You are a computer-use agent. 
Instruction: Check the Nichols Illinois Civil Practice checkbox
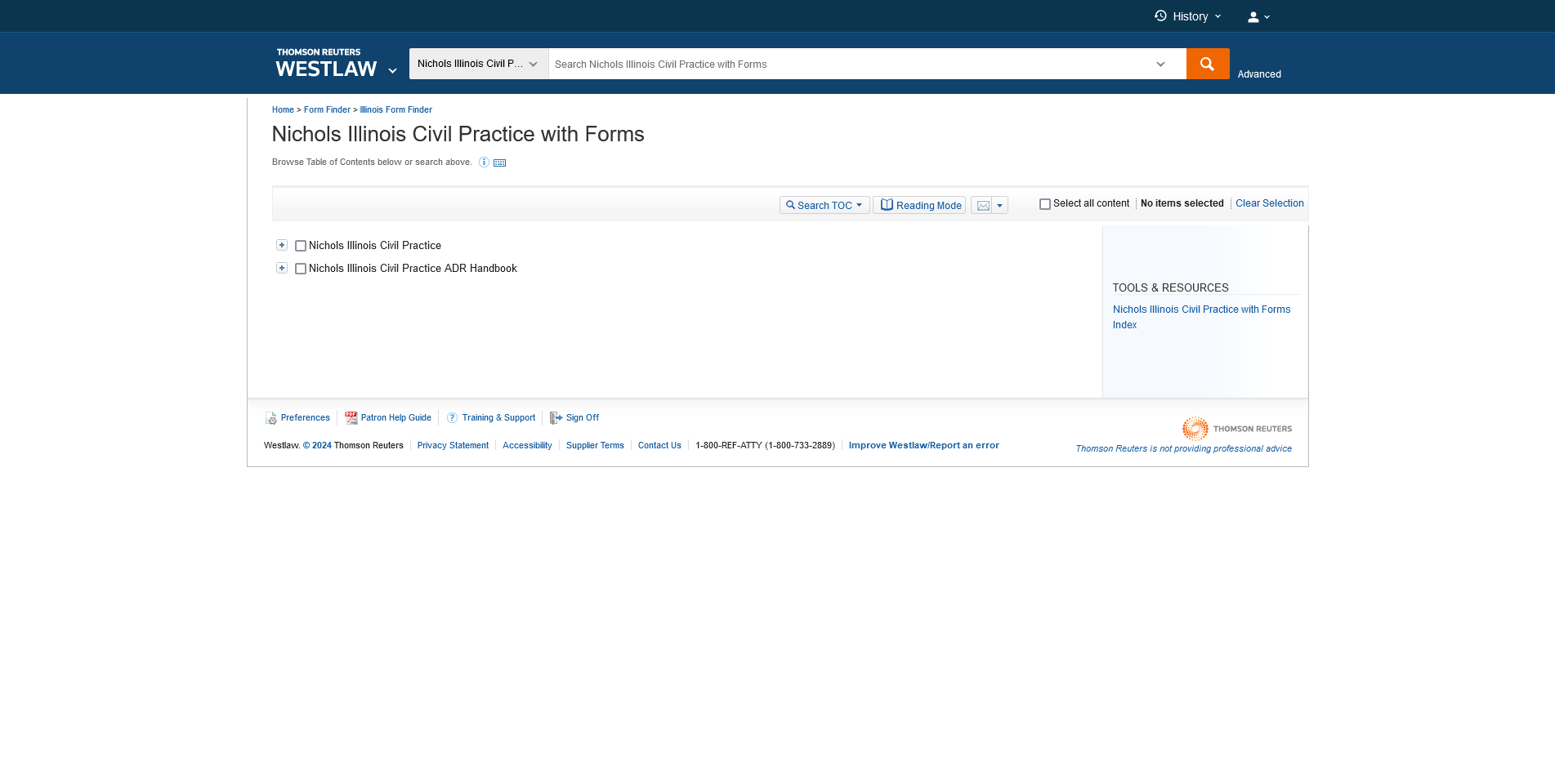click(x=301, y=246)
